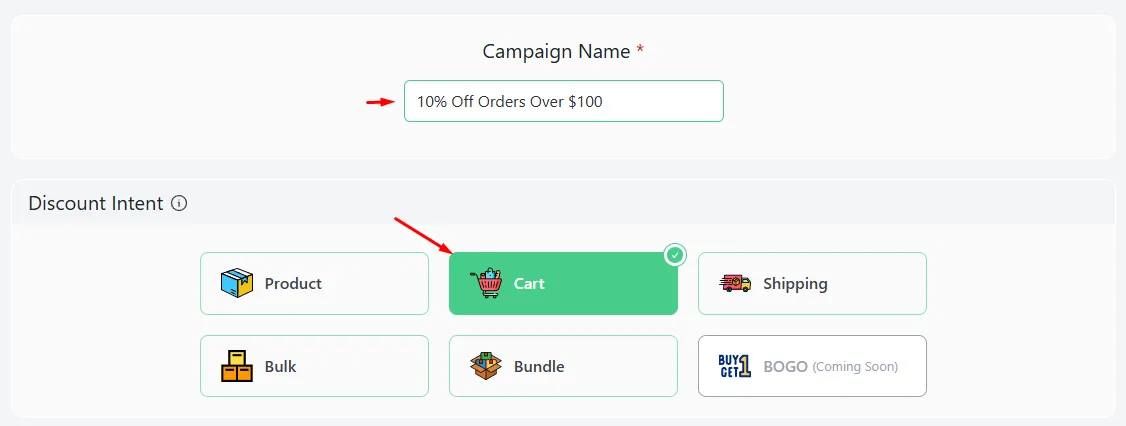
Task: Click the blue box Product icon
Action: (x=237, y=283)
